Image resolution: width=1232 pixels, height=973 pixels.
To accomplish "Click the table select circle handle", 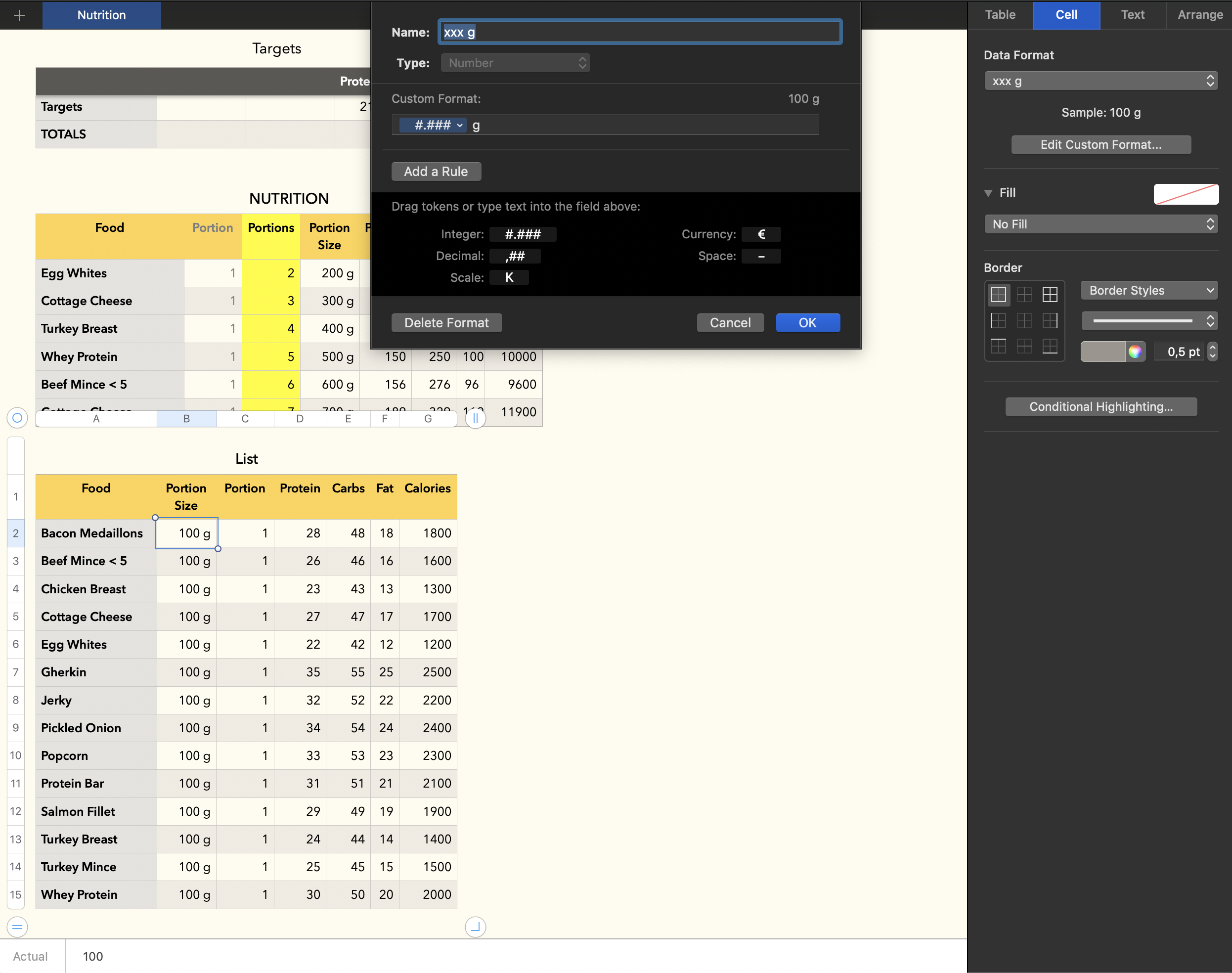I will [x=18, y=418].
